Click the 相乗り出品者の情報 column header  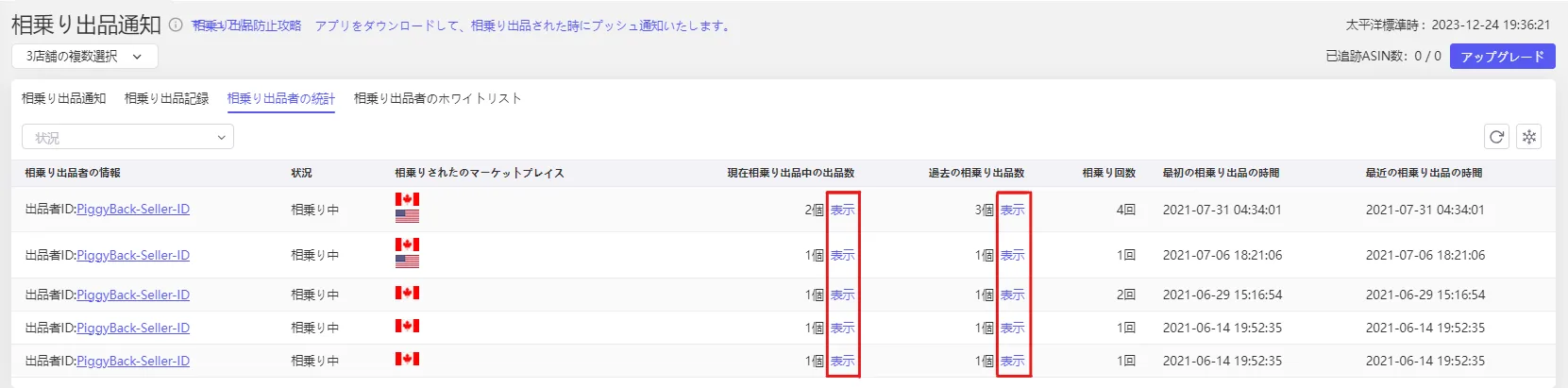coord(73,173)
